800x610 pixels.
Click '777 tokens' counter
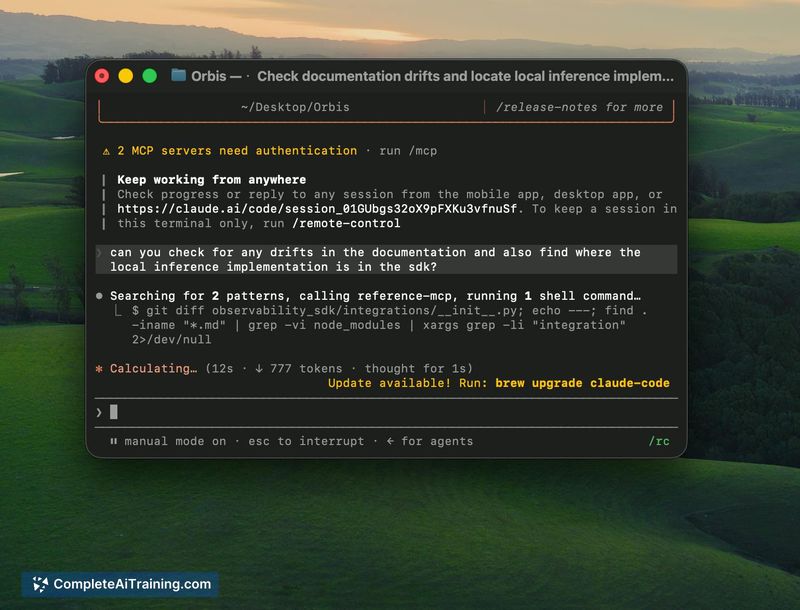[306, 368]
